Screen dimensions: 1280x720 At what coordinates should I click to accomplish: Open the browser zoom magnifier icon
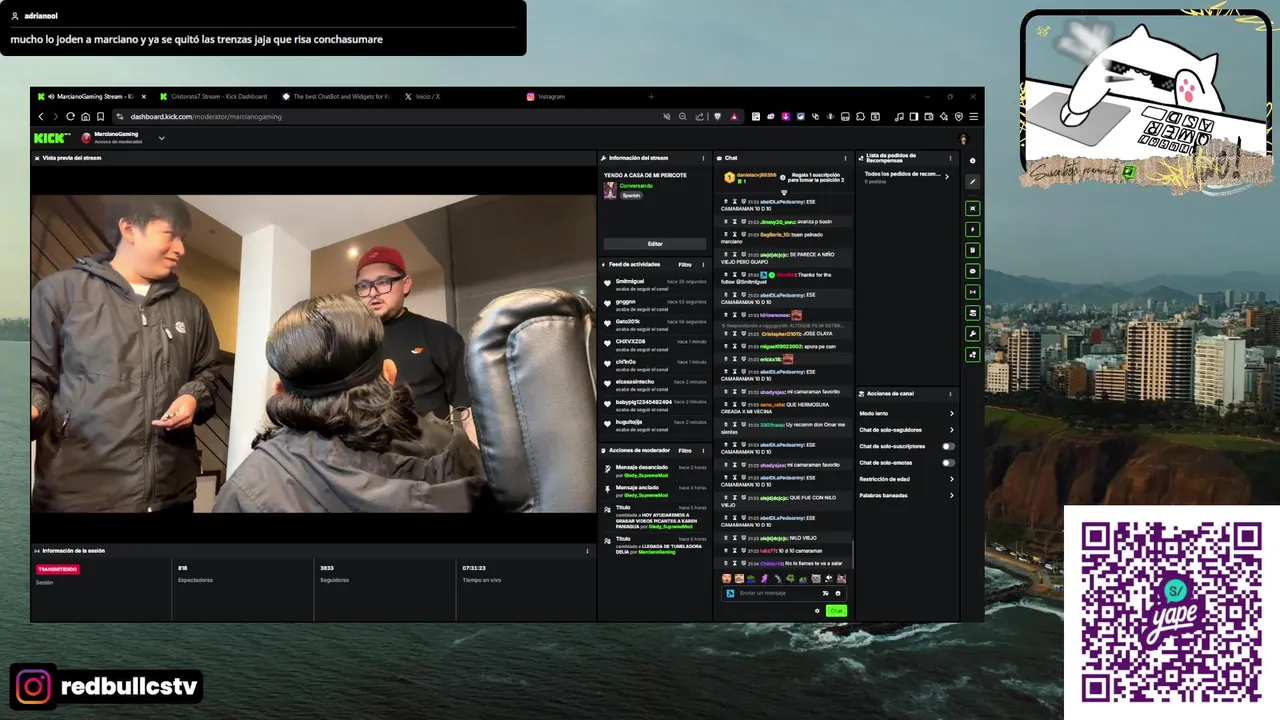click(x=683, y=116)
